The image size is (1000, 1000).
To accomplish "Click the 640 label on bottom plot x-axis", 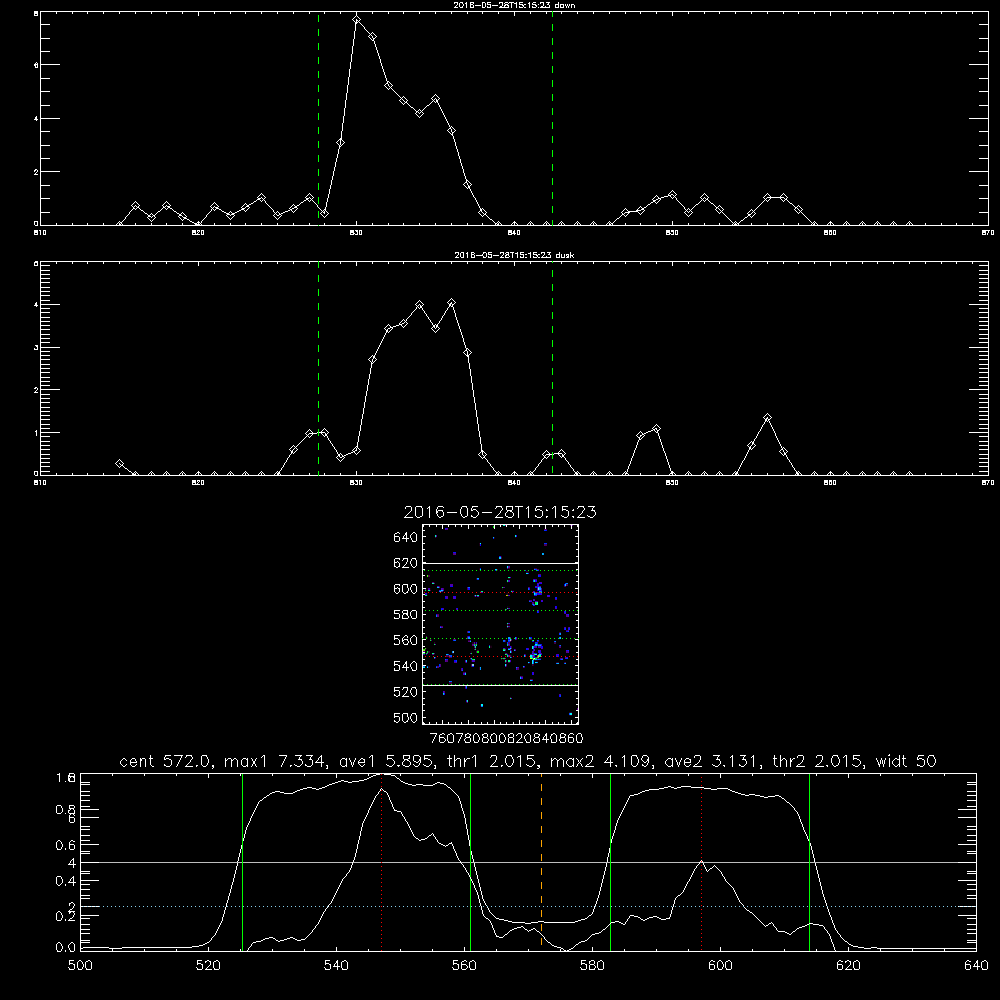I will (976, 966).
